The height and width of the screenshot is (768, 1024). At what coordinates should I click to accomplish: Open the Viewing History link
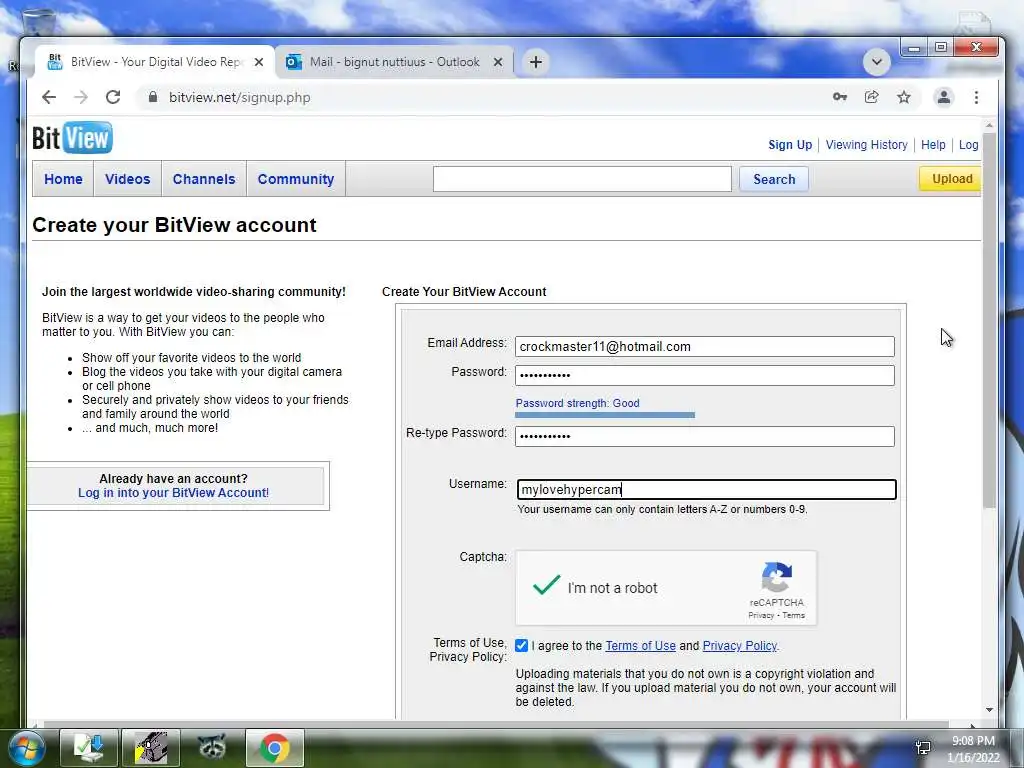pyautogui.click(x=867, y=145)
